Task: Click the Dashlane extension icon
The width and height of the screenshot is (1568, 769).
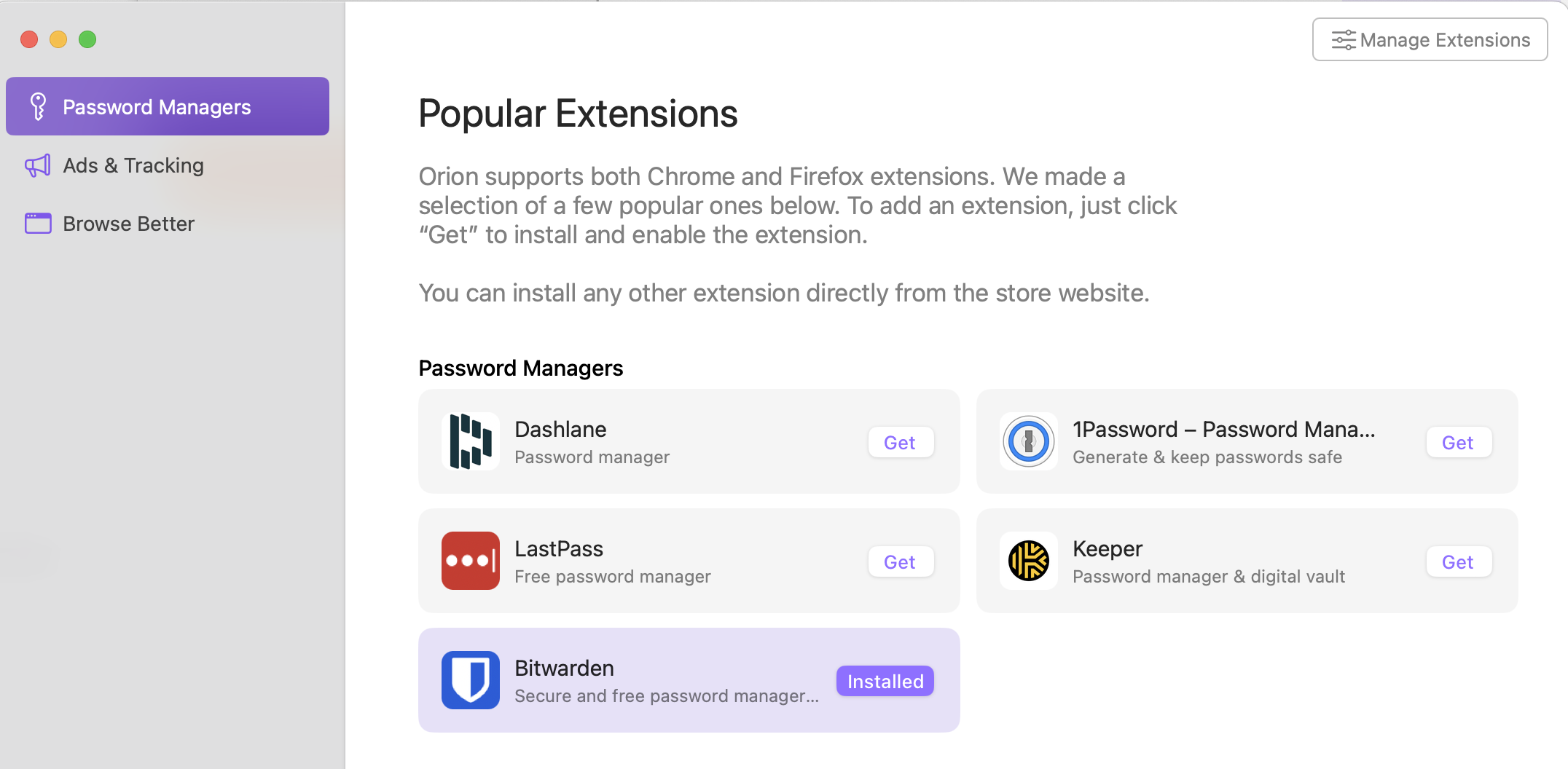Action: pos(470,441)
